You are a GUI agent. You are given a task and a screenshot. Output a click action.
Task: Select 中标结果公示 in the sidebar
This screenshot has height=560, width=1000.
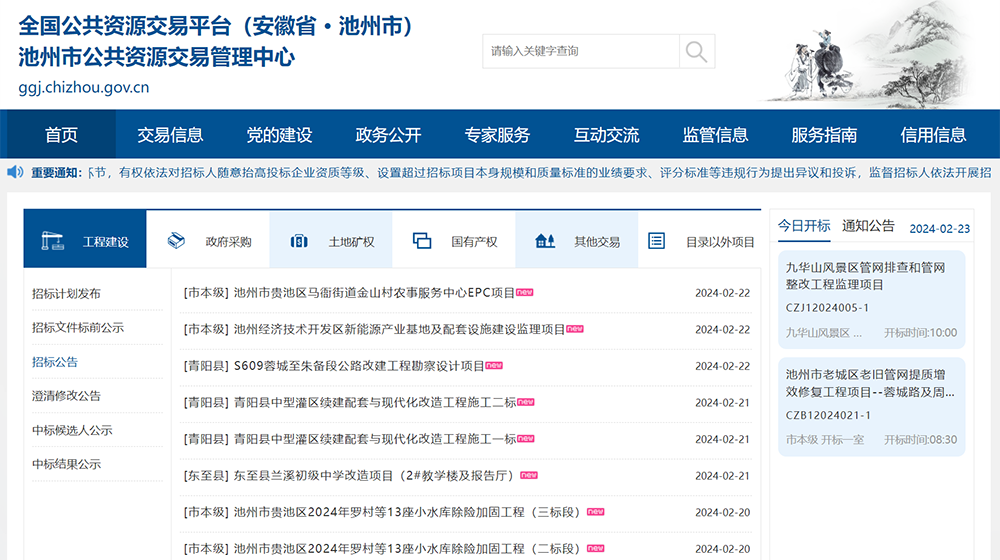tap(66, 464)
